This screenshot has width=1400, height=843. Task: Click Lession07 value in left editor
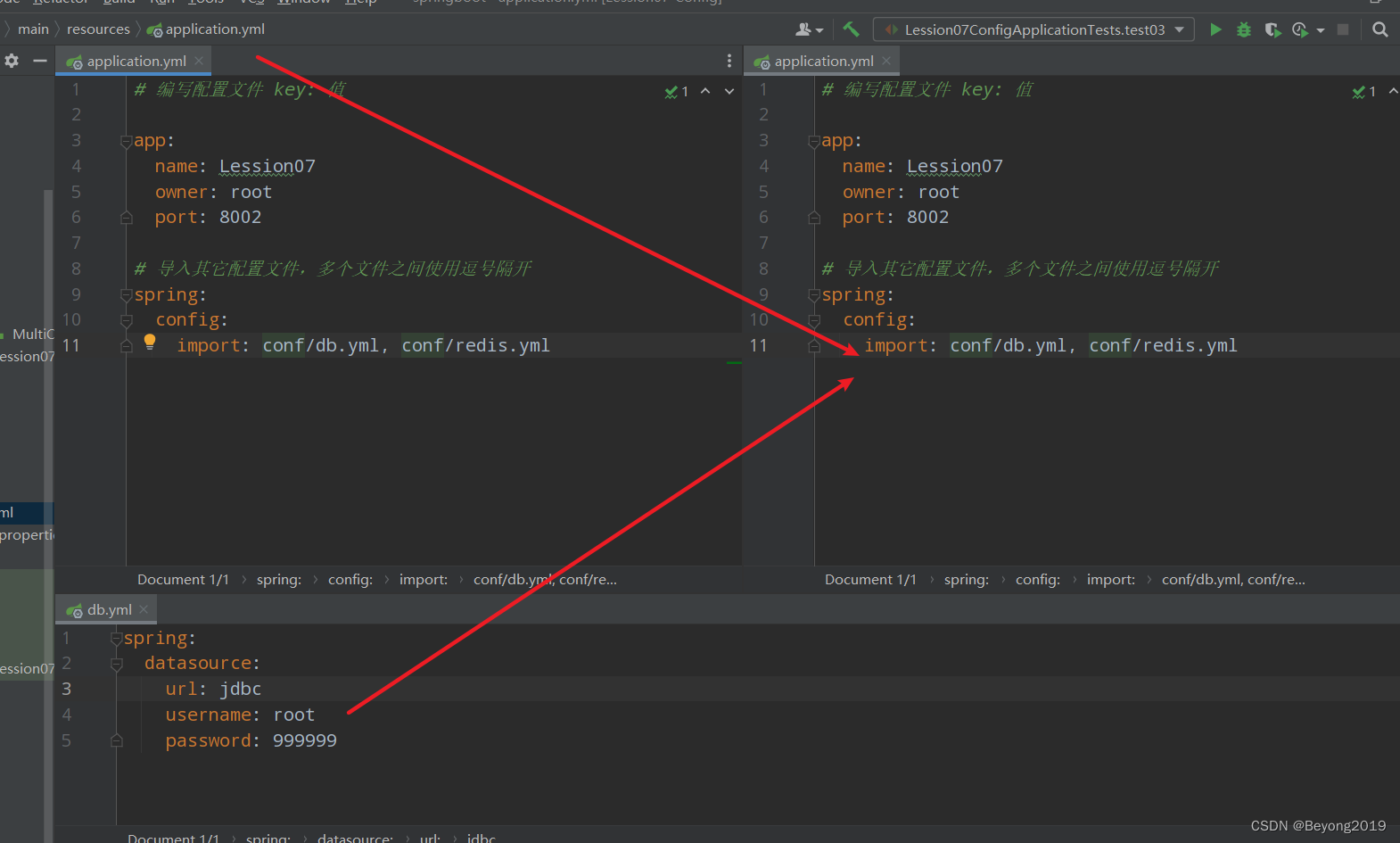pos(268,167)
